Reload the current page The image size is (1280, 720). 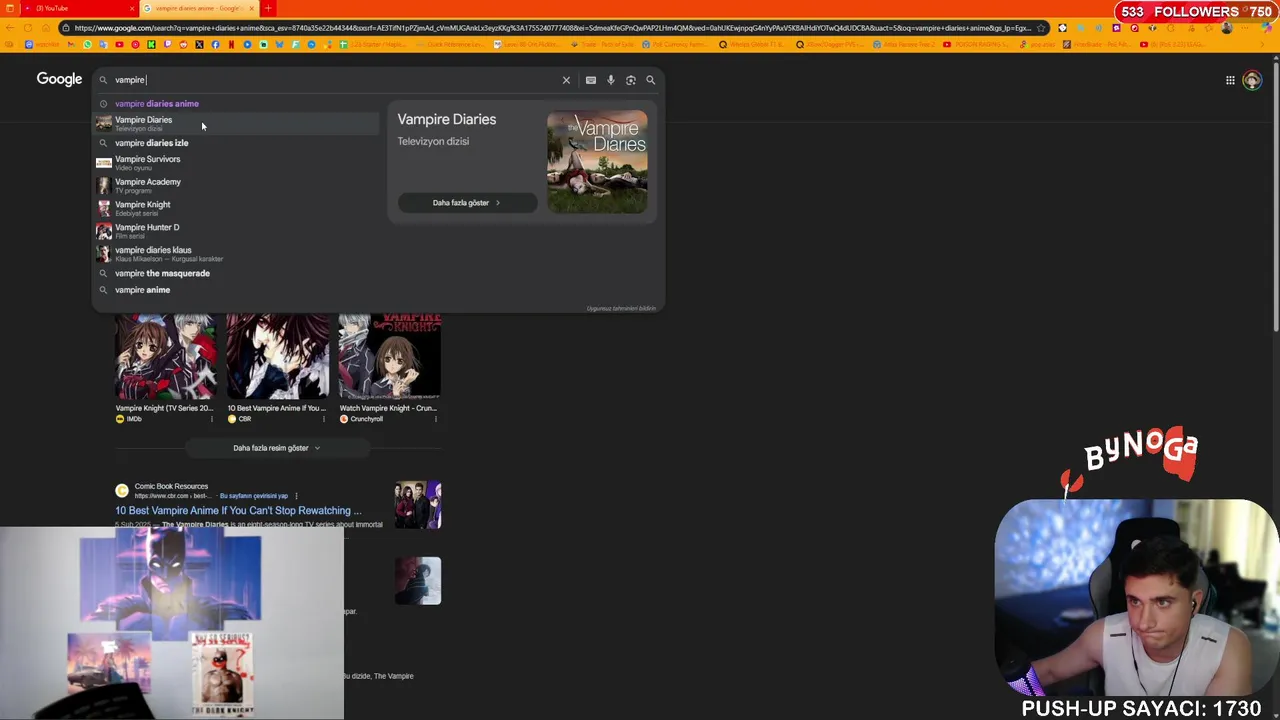[28, 28]
